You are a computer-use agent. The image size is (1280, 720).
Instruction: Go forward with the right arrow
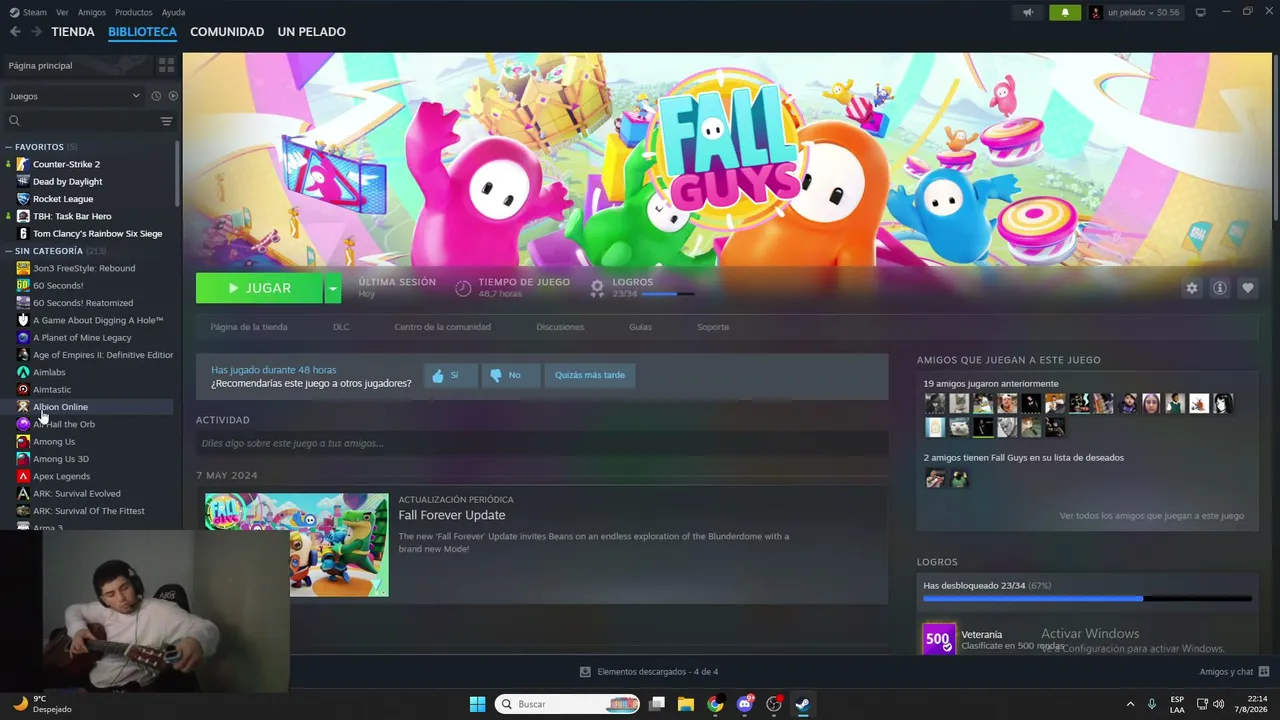click(36, 32)
